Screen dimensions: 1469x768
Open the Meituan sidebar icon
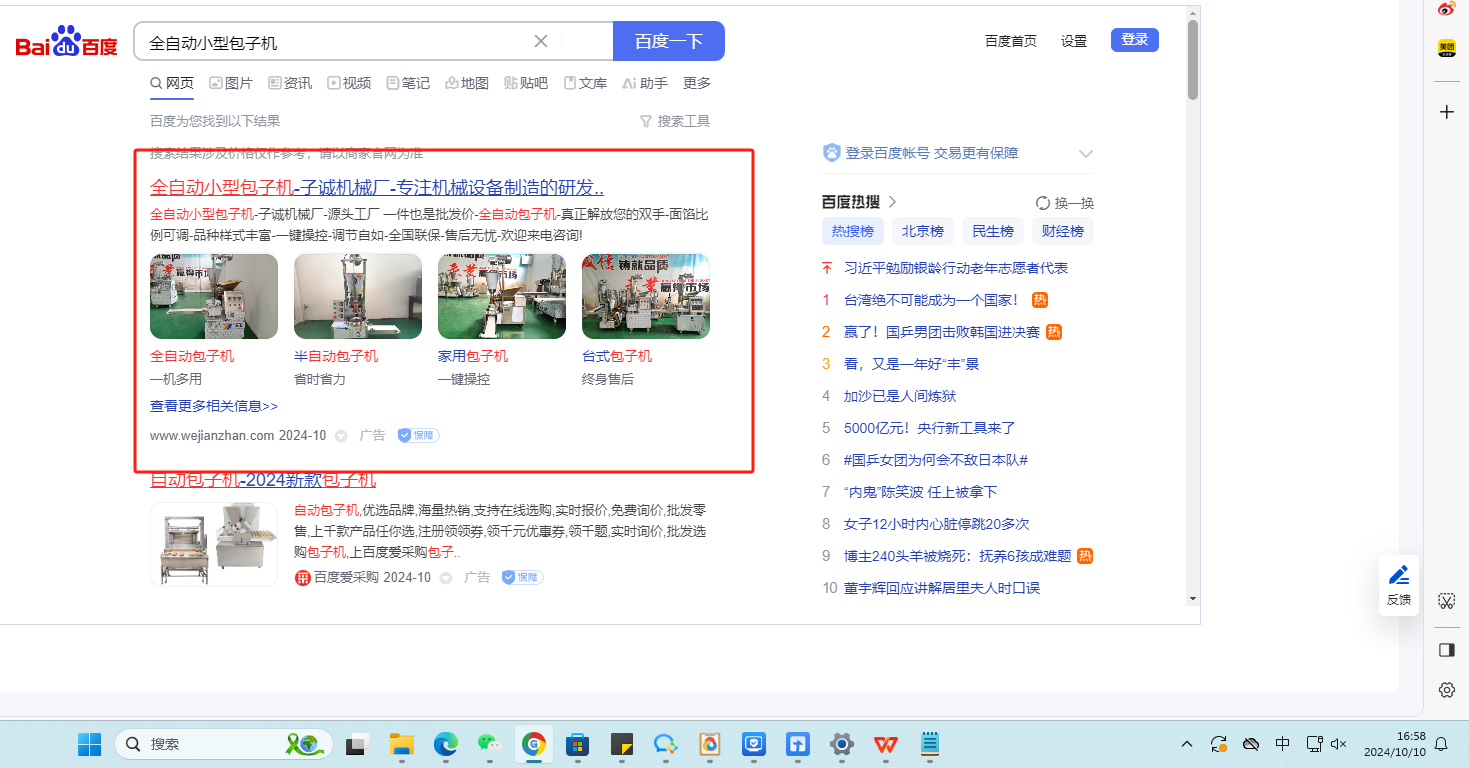point(1446,48)
